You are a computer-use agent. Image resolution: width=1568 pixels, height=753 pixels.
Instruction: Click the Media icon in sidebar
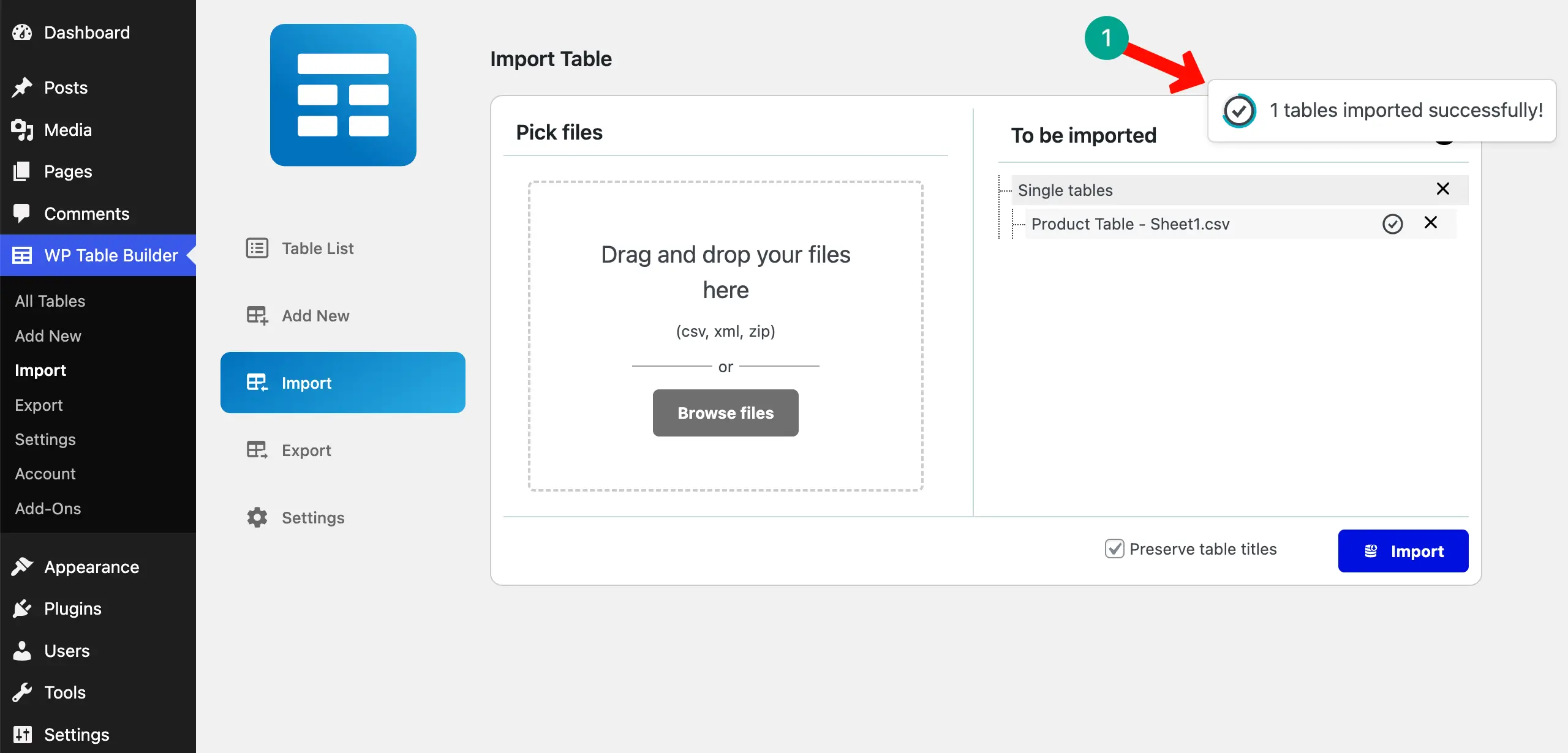pyautogui.click(x=22, y=130)
